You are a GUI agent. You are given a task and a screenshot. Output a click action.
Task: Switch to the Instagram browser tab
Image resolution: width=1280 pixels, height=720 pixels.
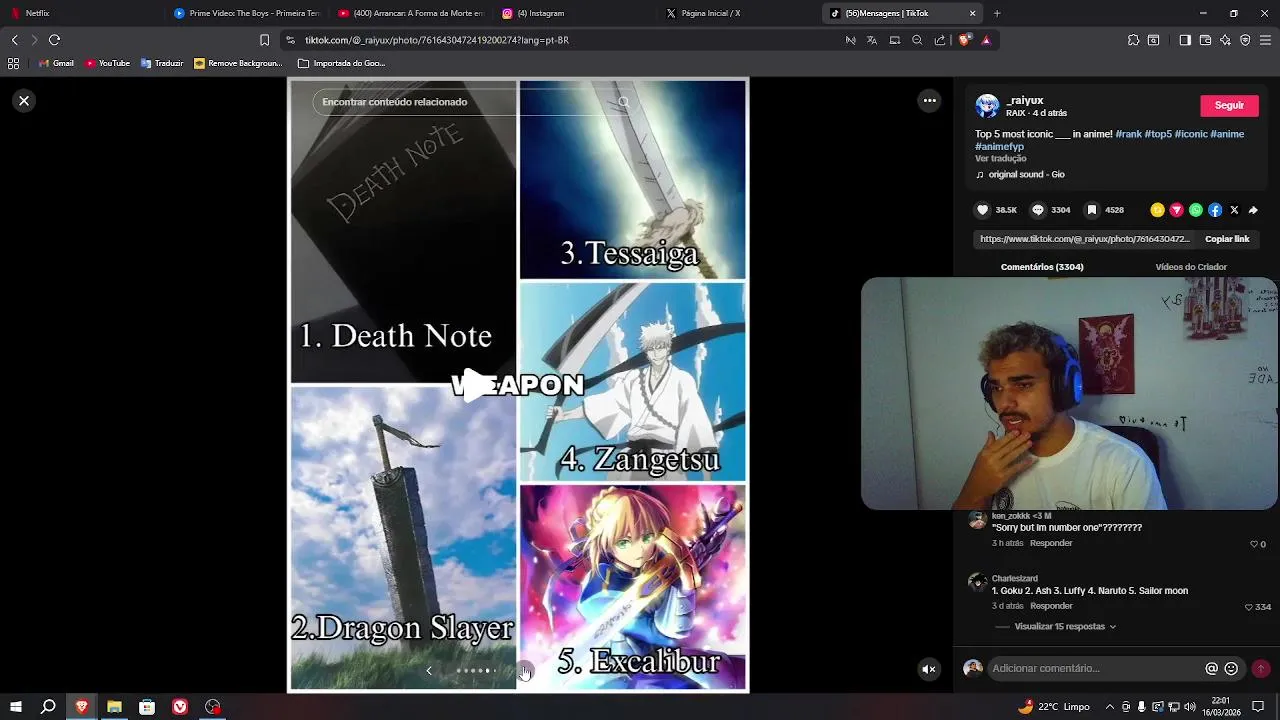tap(575, 13)
